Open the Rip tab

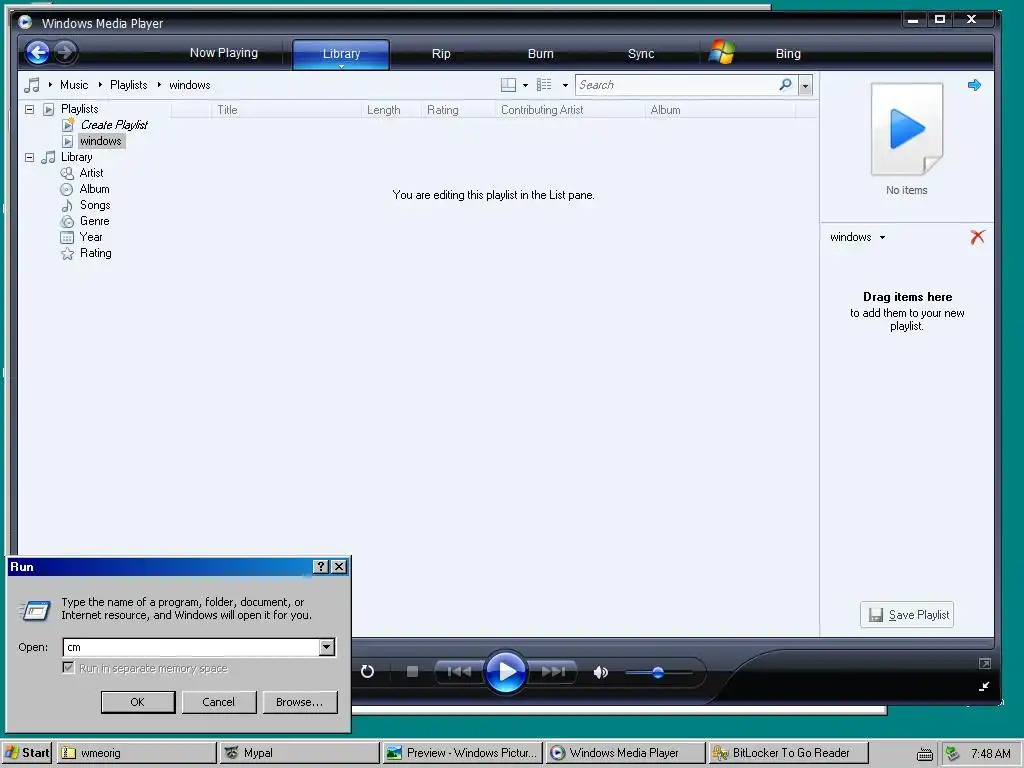tap(441, 54)
